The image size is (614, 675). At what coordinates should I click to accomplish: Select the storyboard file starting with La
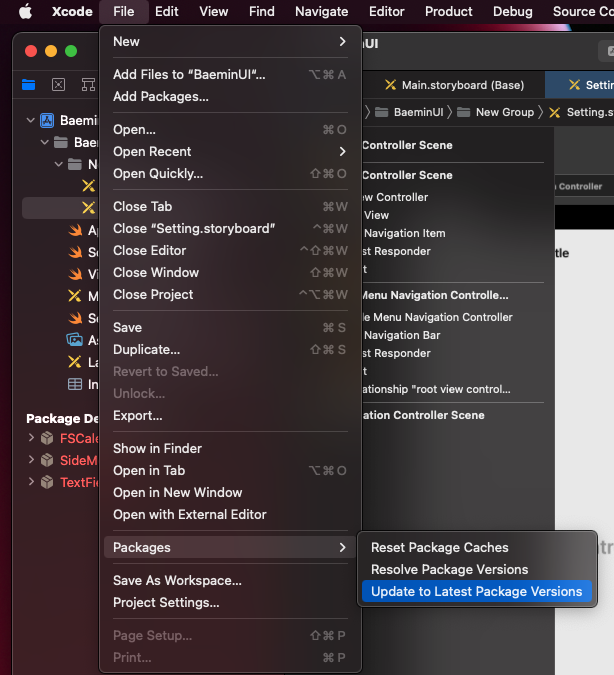click(74, 362)
